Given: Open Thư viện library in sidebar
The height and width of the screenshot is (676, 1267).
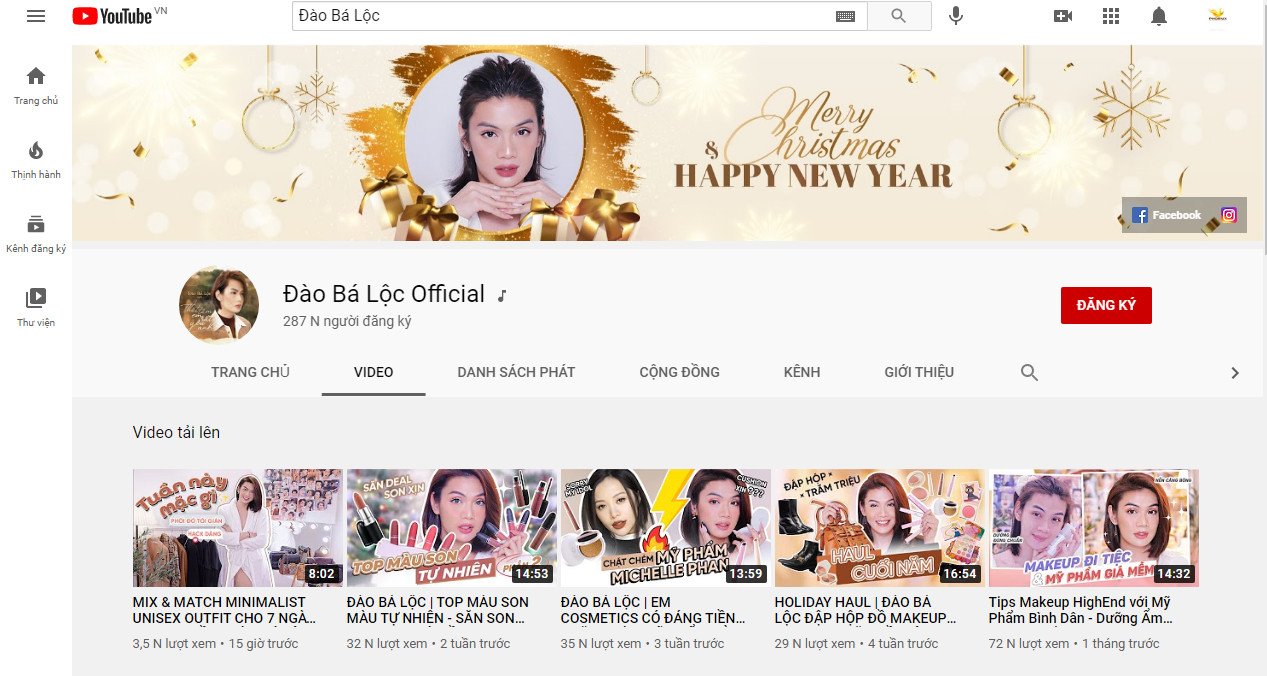Looking at the screenshot, I should coord(36,308).
